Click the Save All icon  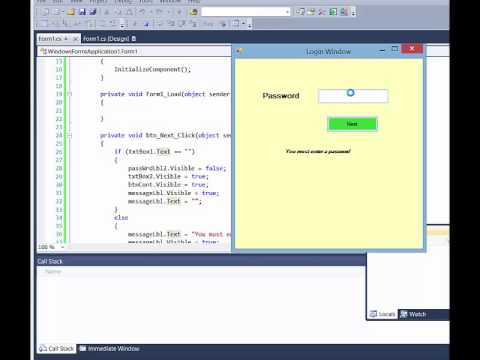[x=92, y=12]
